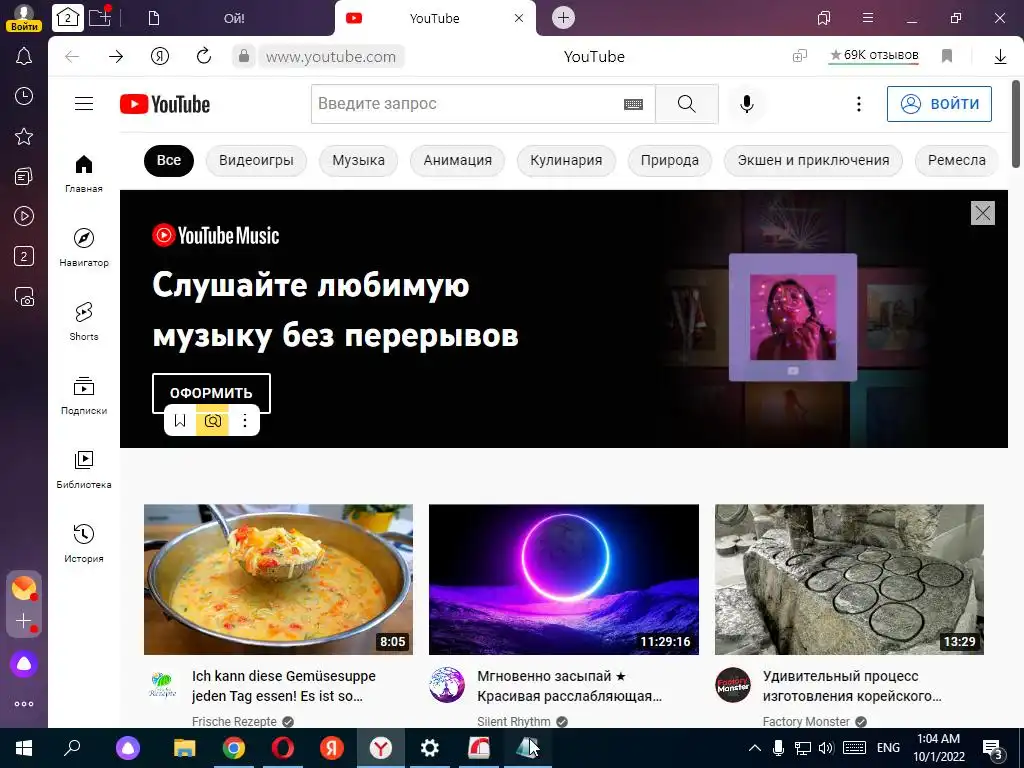Open Навигатор in YouTube sidebar

click(84, 248)
